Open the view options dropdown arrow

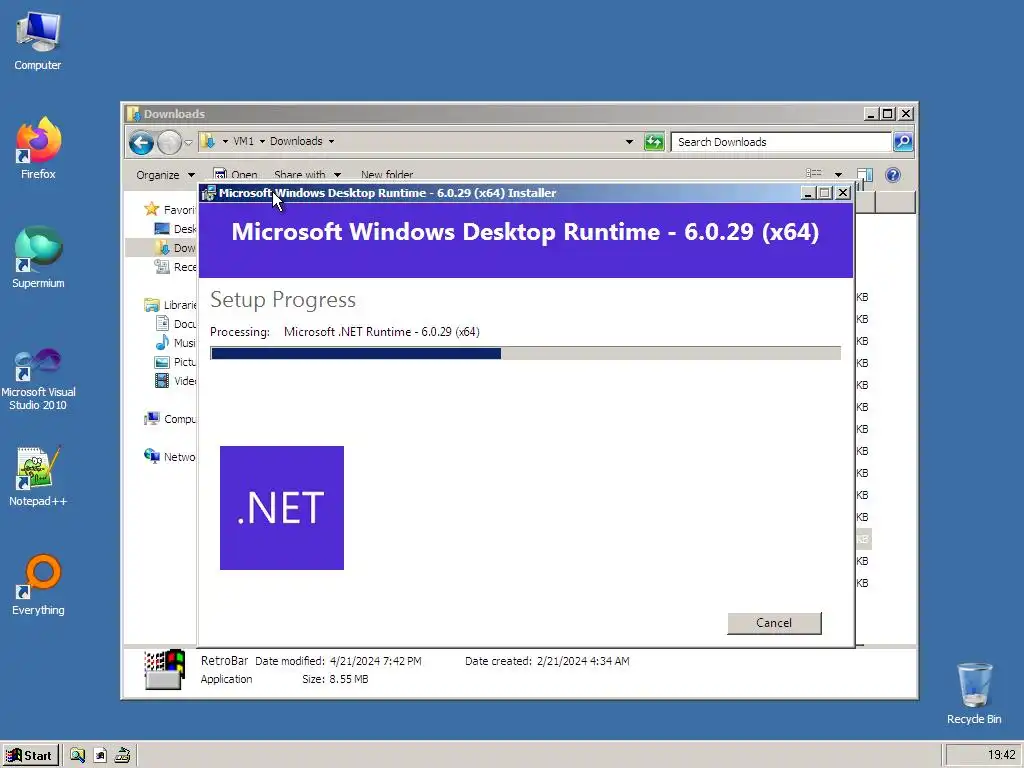(838, 174)
